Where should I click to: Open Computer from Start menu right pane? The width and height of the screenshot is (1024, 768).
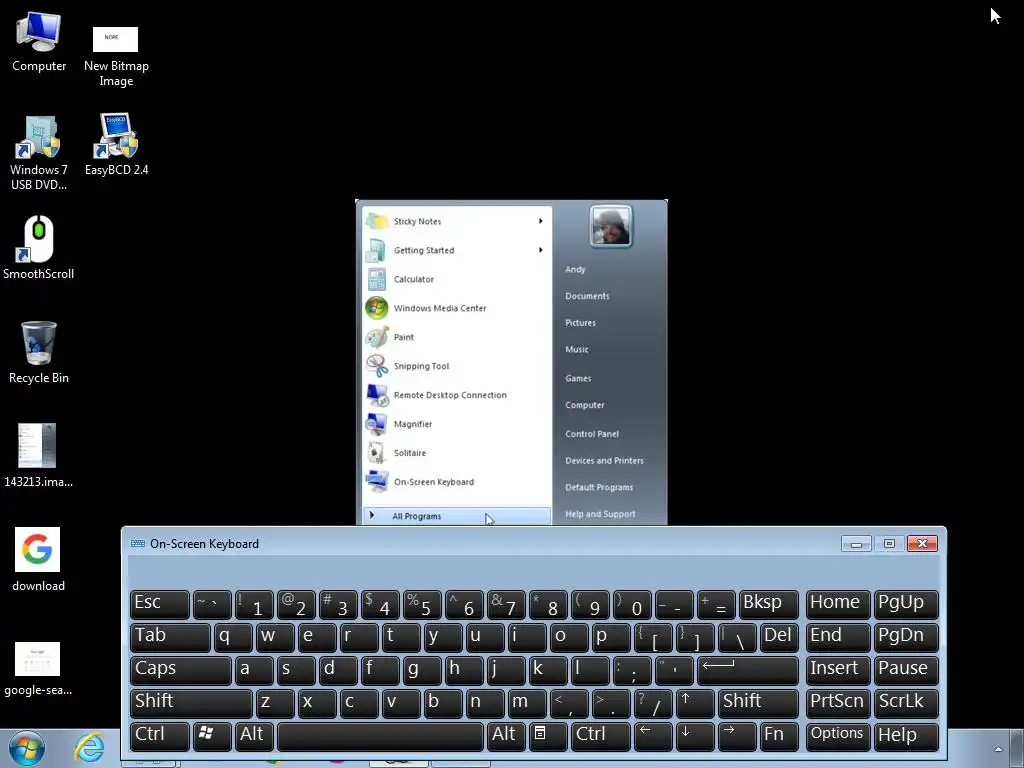[584, 405]
